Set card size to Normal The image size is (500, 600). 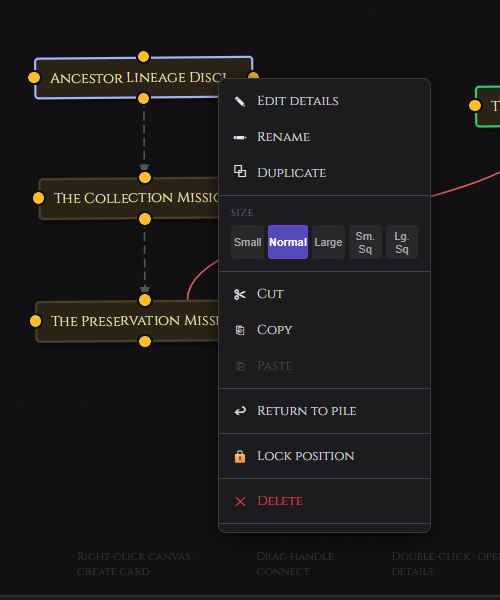coord(288,242)
